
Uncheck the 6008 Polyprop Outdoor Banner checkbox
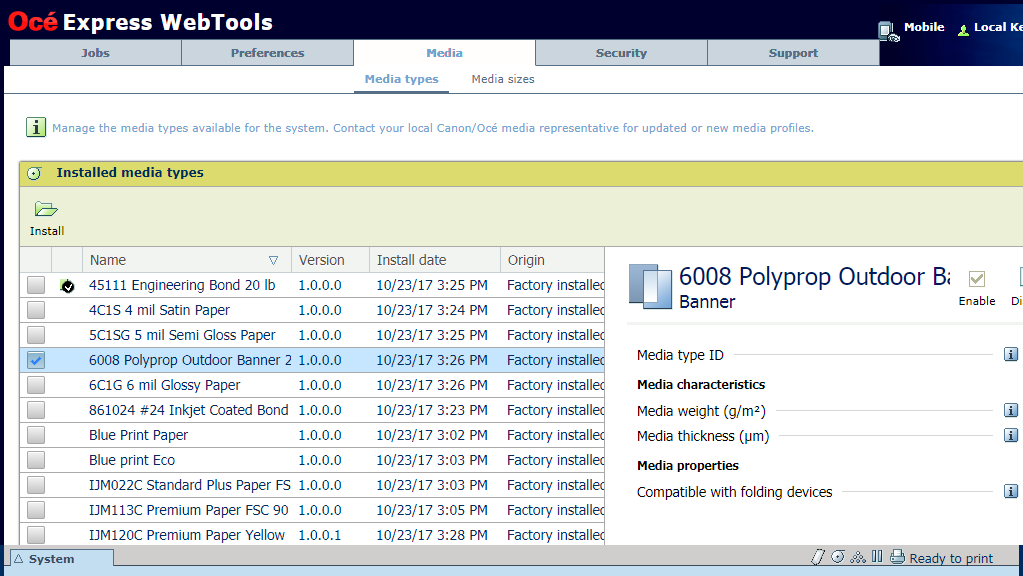tap(36, 360)
